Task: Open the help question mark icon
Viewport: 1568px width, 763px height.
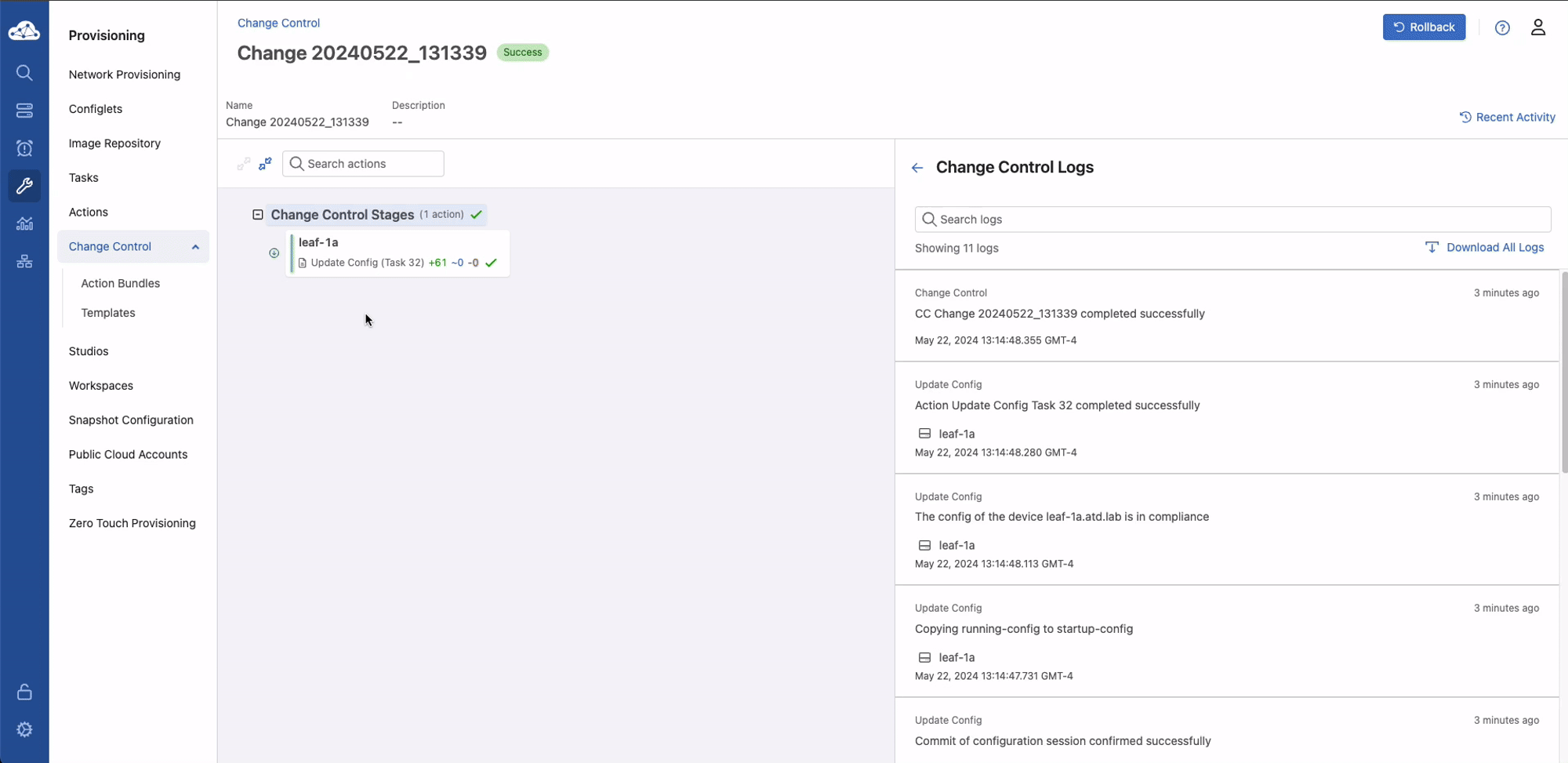Action: pos(1501,27)
